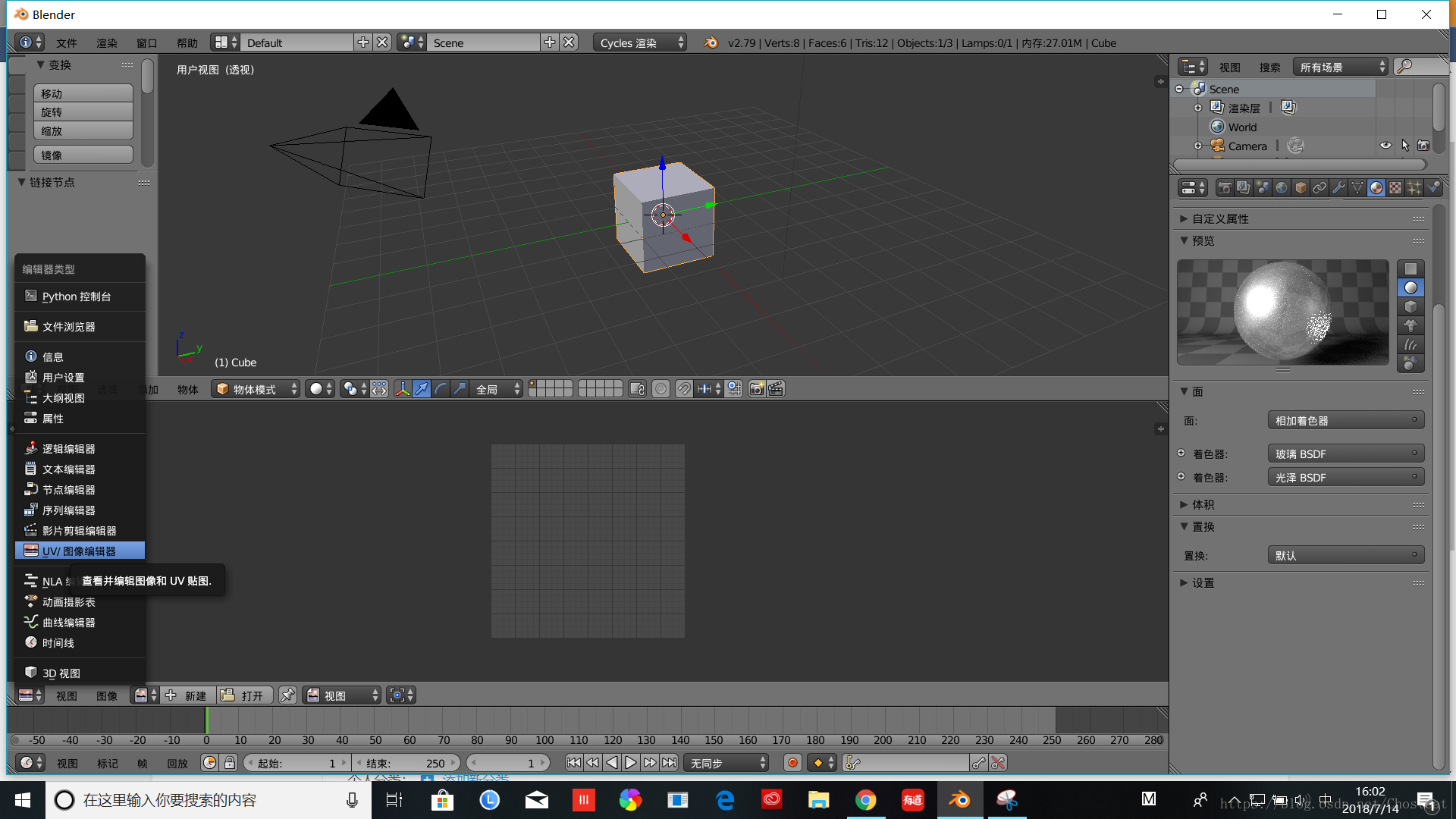Open Glass BSDF shader dropdown
The width and height of the screenshot is (1456, 819).
[x=1346, y=453]
